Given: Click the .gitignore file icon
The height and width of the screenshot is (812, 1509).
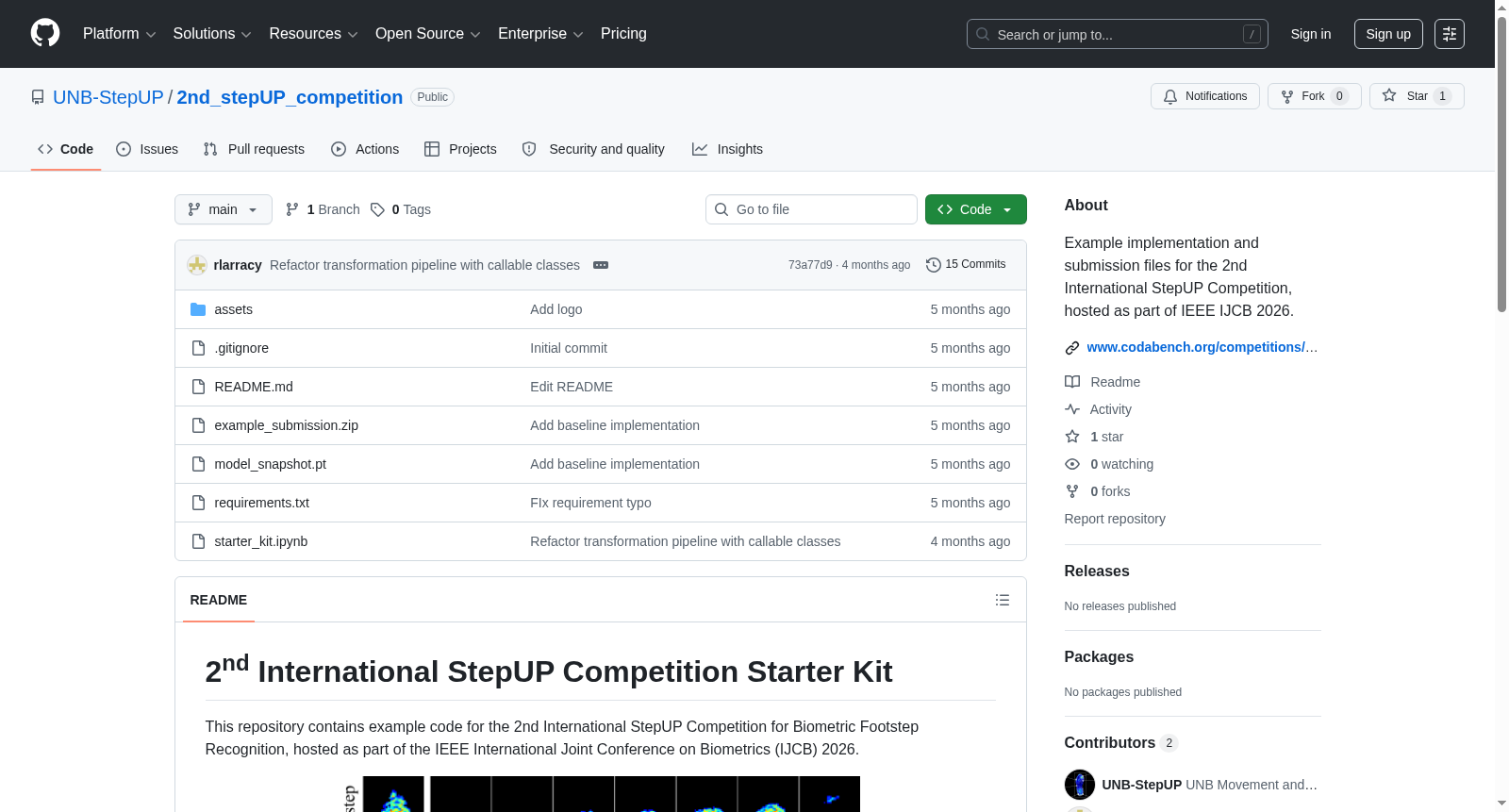Looking at the screenshot, I should tap(198, 348).
